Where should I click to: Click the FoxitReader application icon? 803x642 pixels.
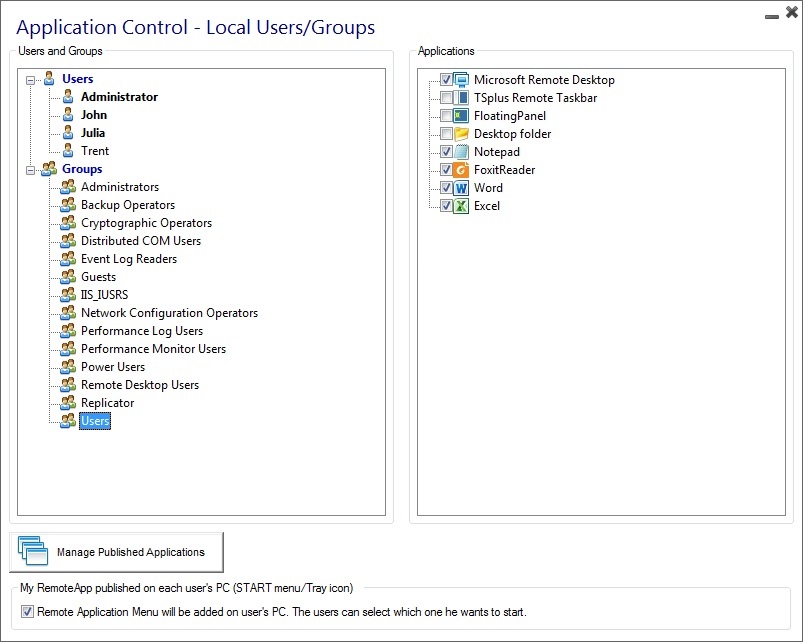point(461,170)
